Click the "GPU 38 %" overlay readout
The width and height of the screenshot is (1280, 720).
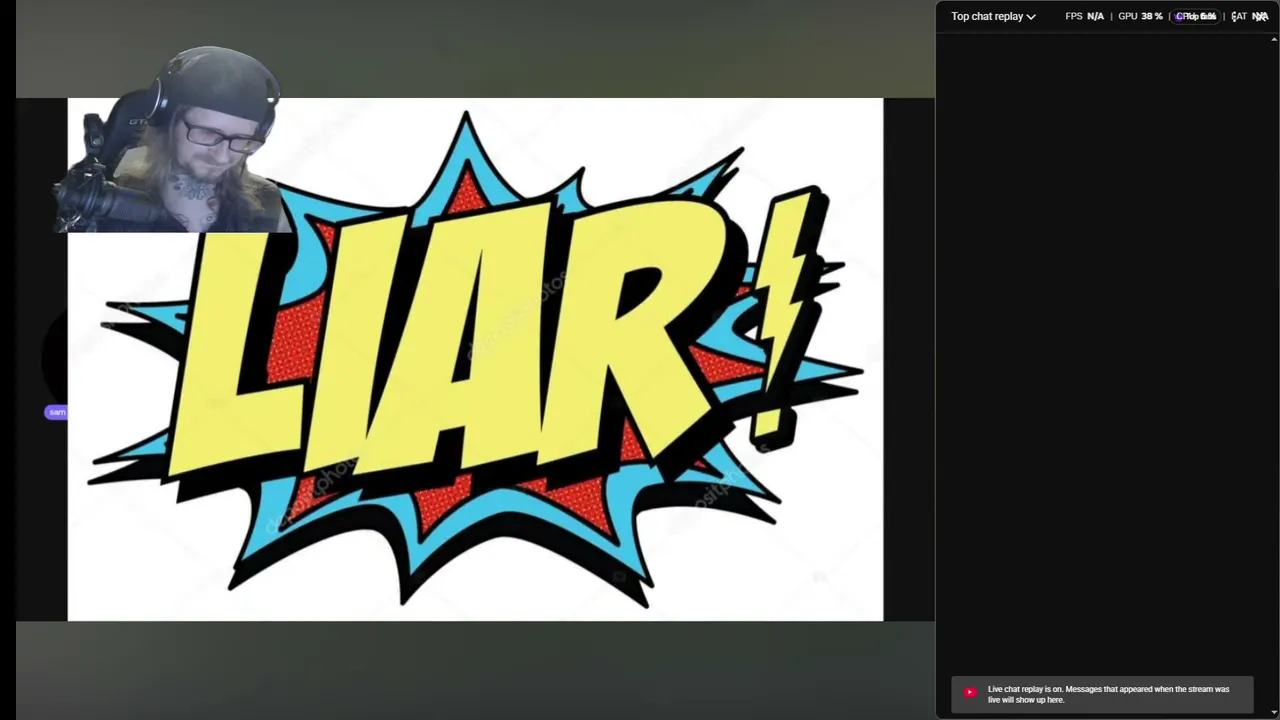(x=1140, y=16)
